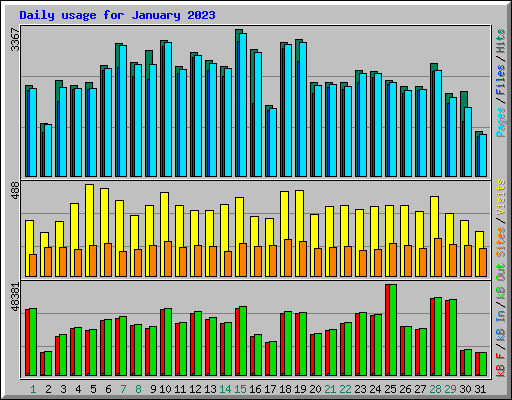
Task: Click the 'kB In' legend label
Action: click(x=501, y=325)
